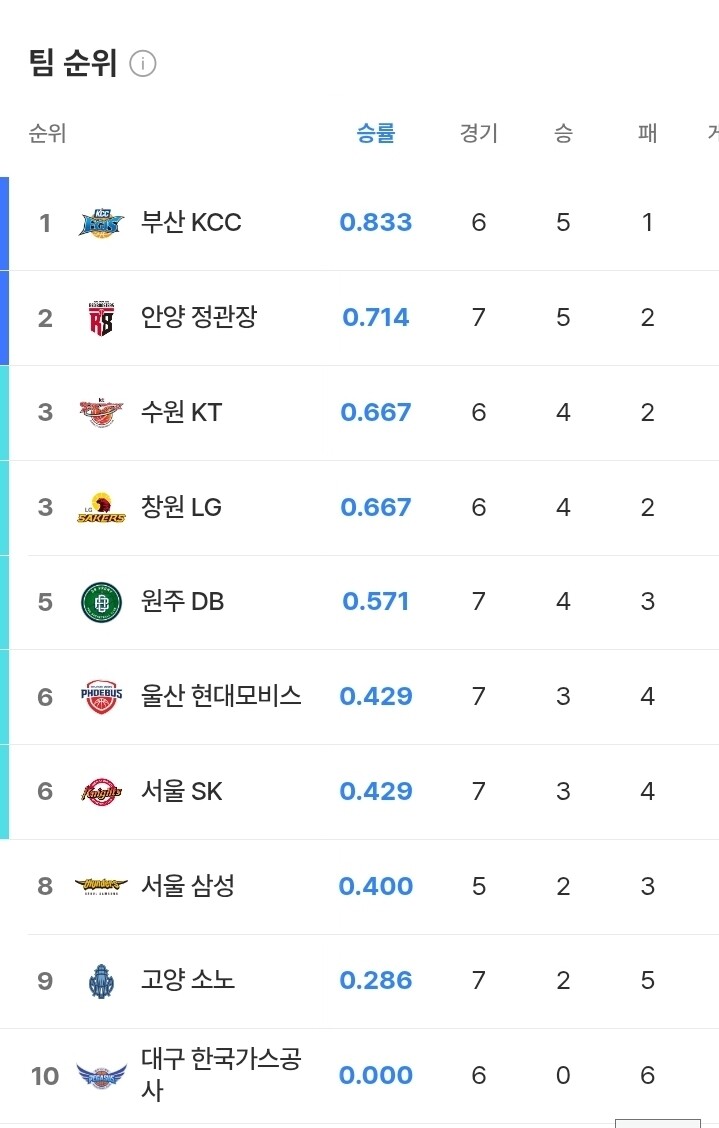The height and width of the screenshot is (1128, 719).
Task: Open the 서울 SK Knights logo
Action: (101, 791)
